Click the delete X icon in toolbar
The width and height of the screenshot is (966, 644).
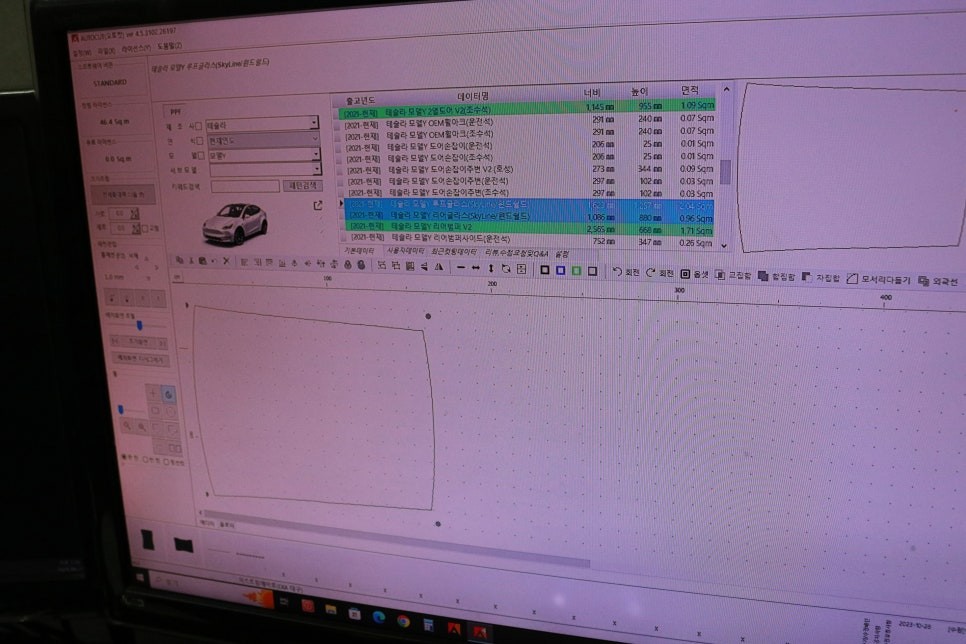(227, 262)
